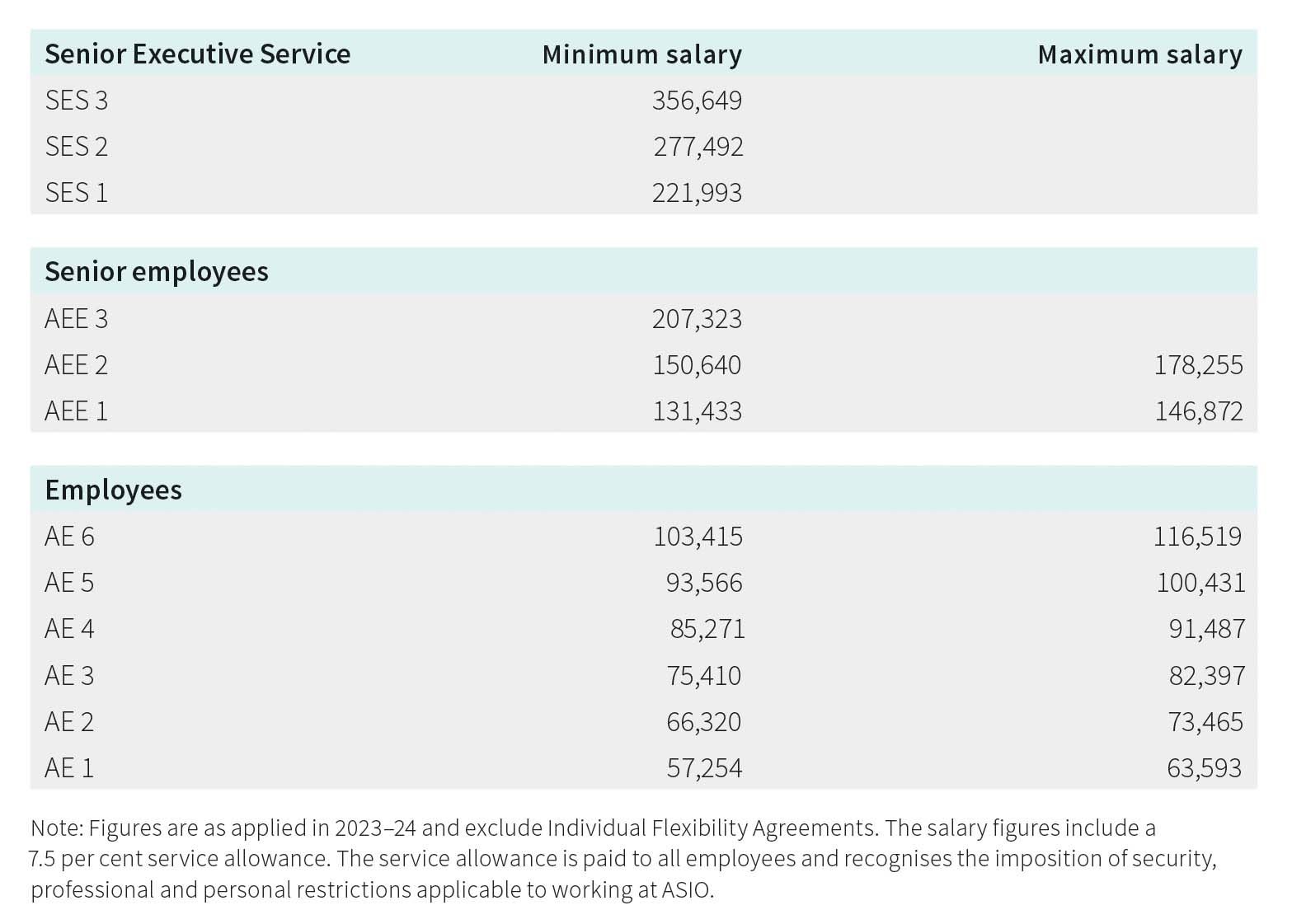The width and height of the screenshot is (1292, 924).
Task: Click AEE 3 minimum salary 207,323
Action: pyautogui.click(x=697, y=319)
